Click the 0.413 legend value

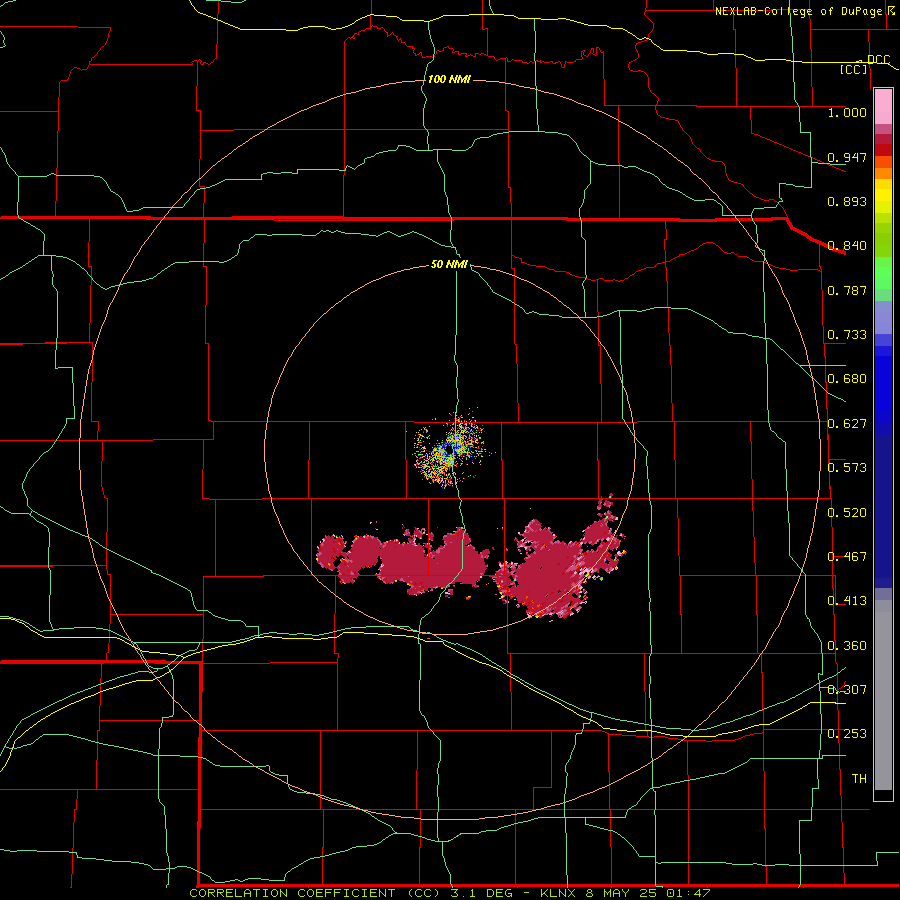[x=847, y=601]
